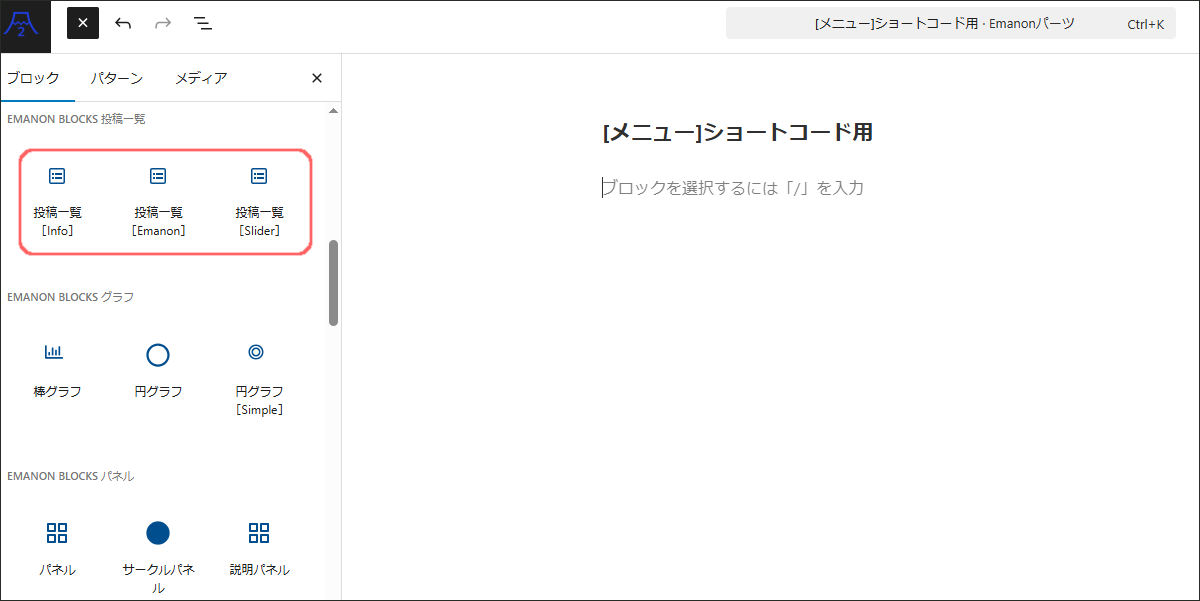
Task: Open the command palette title bar
Action: (x=944, y=23)
